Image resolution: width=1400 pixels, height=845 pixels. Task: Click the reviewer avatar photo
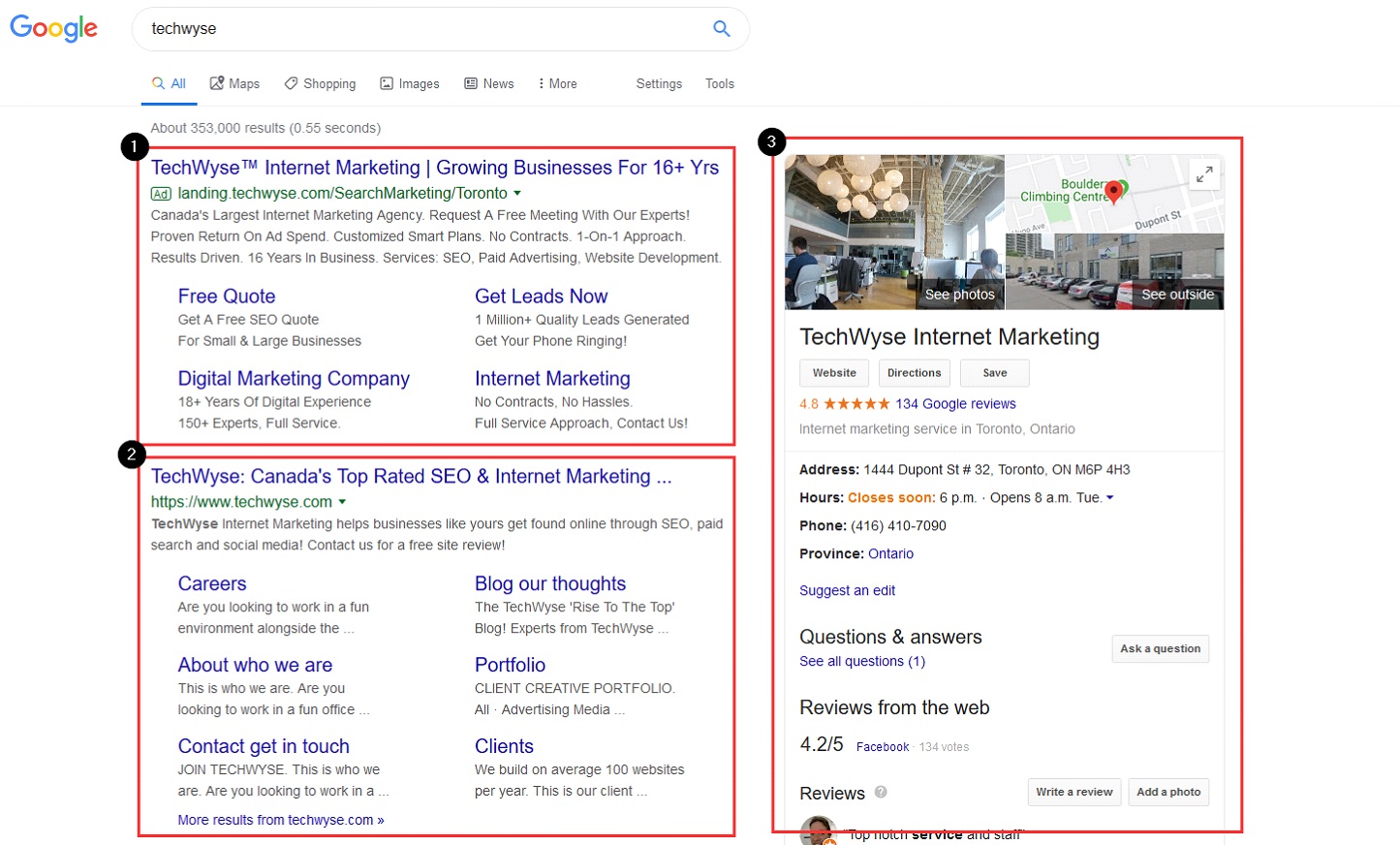pyautogui.click(x=817, y=831)
